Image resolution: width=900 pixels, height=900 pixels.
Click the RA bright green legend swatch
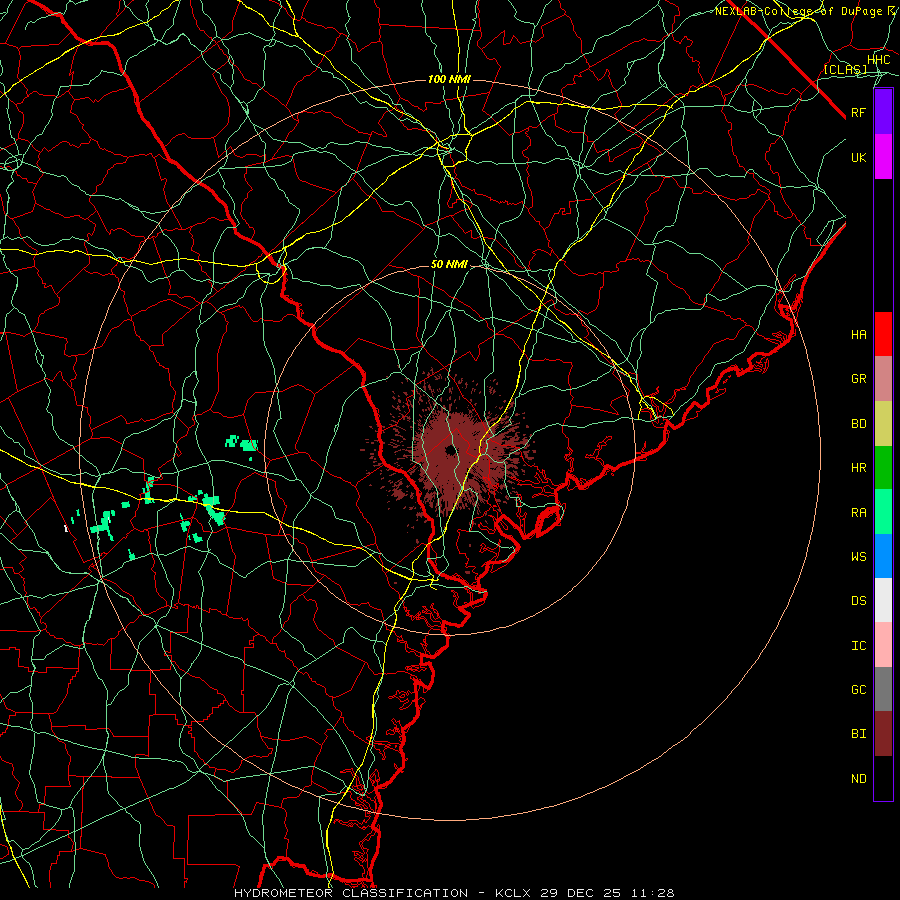[883, 512]
